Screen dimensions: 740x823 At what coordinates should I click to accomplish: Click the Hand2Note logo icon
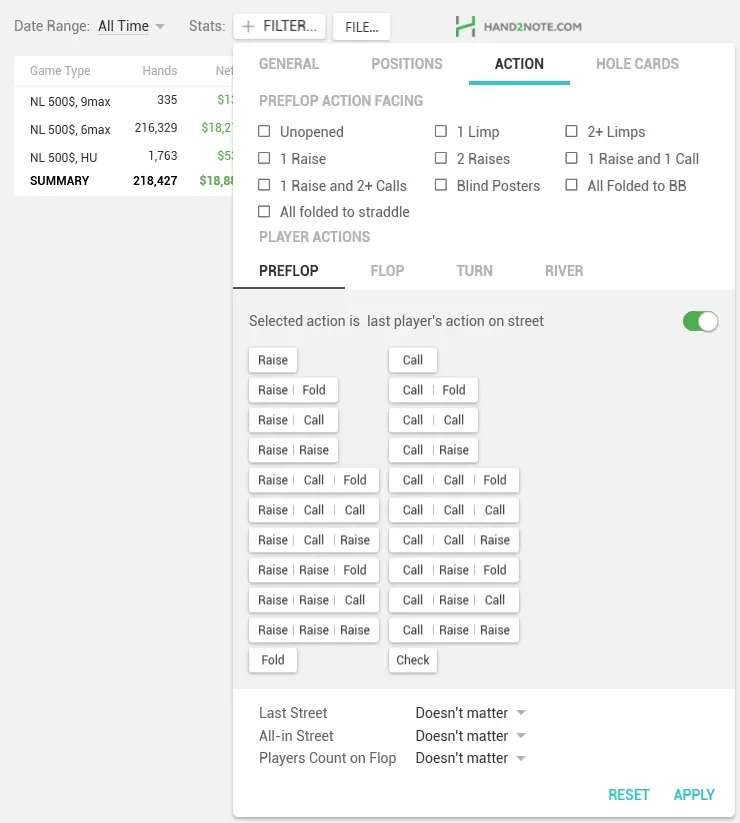pos(464,27)
